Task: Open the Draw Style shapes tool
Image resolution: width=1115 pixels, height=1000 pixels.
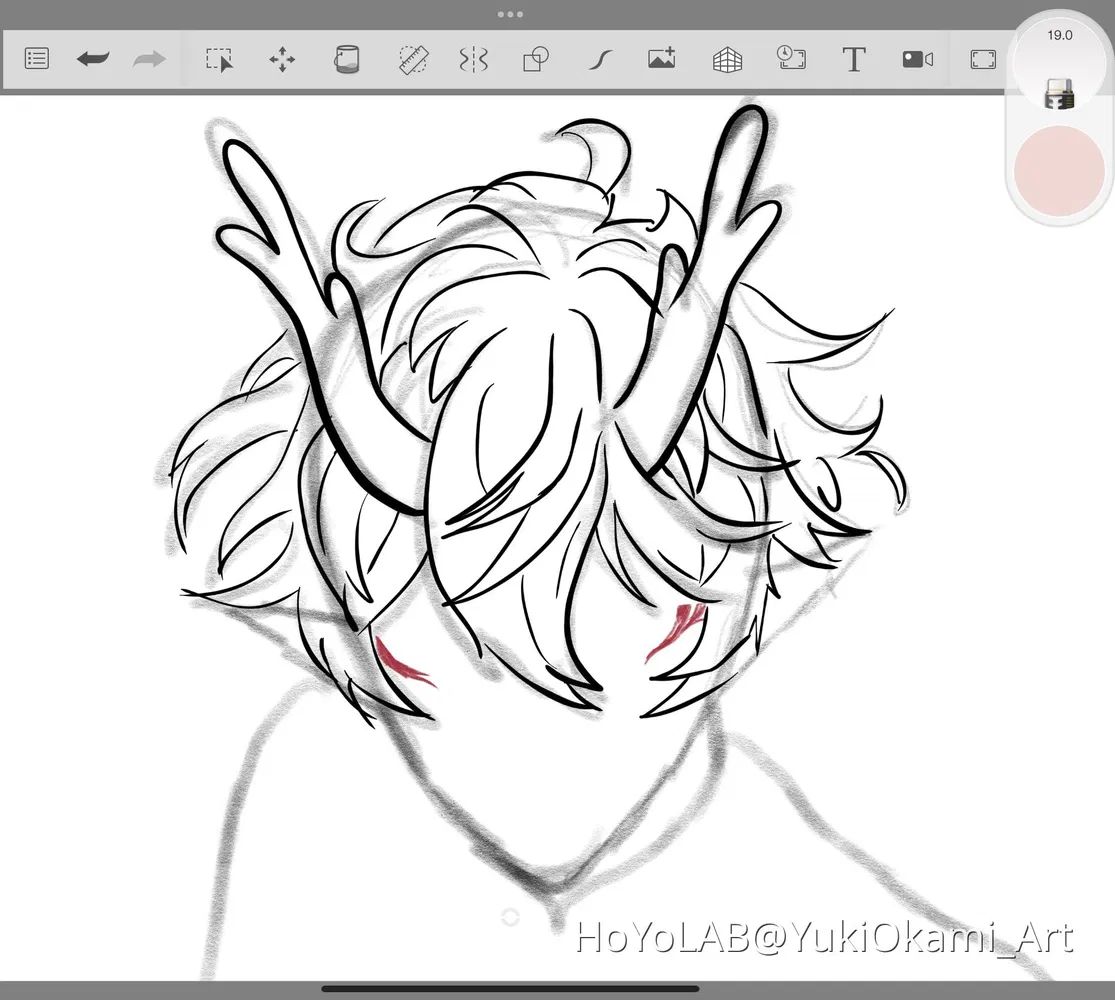Action: pos(536,59)
